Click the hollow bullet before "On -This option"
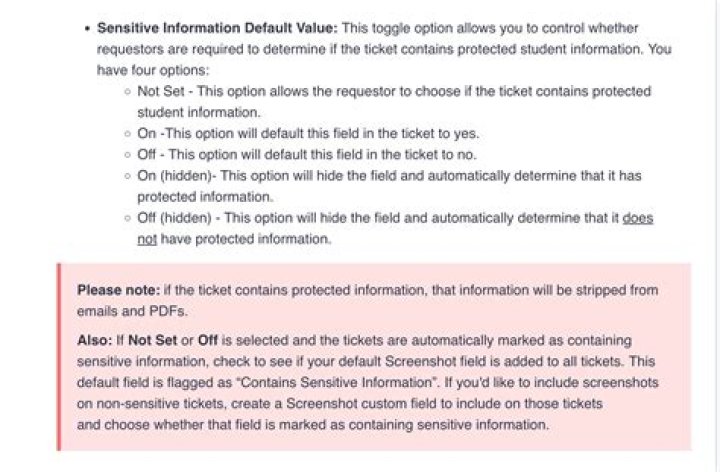This screenshot has height=472, width=720. pyautogui.click(x=128, y=134)
